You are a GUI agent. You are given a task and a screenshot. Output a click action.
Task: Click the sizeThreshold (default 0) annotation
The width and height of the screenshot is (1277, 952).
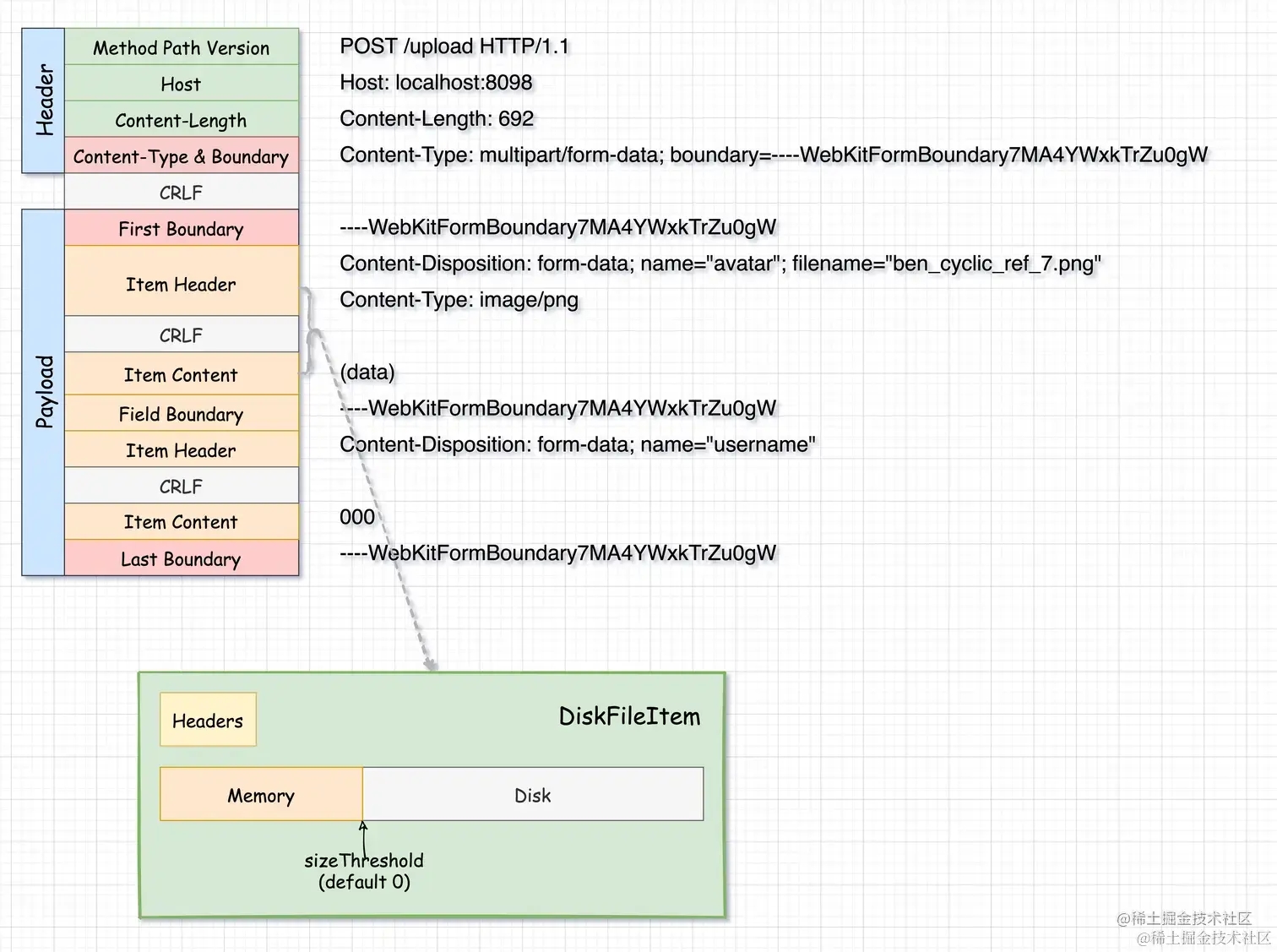[x=364, y=871]
